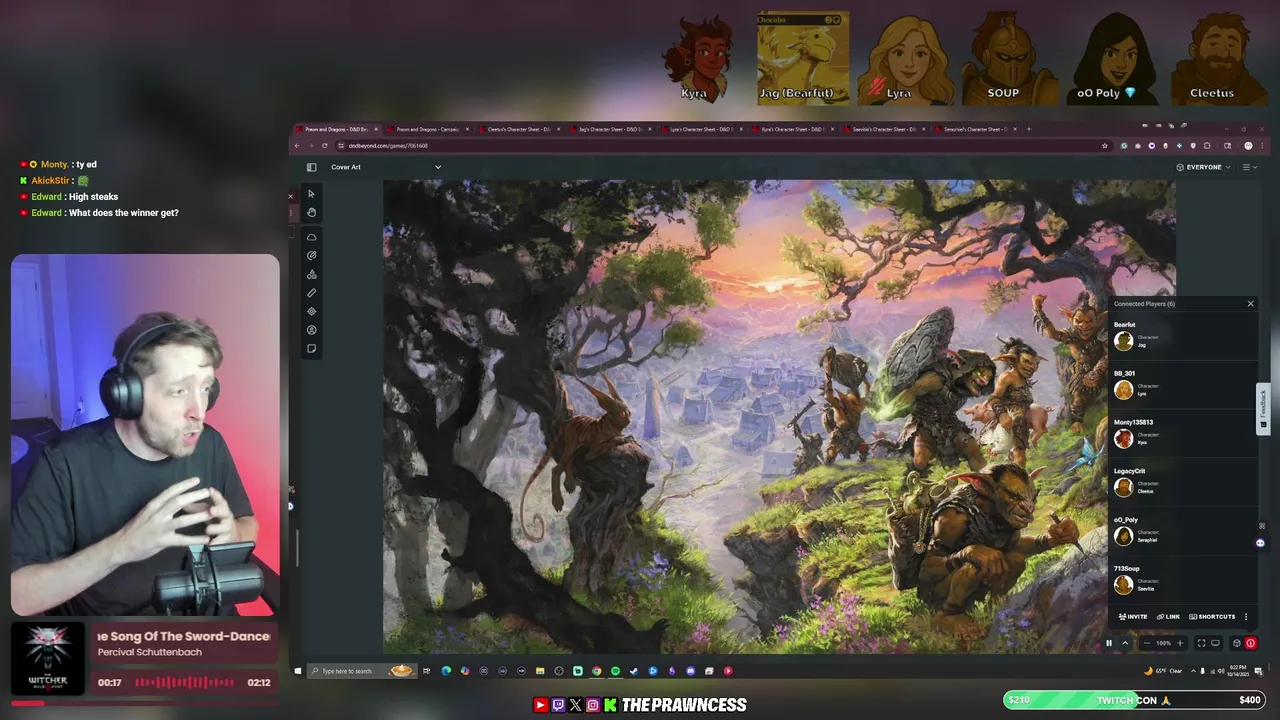This screenshot has width=1280, height=720.
Task: Select the pointer tool in Maps toolbar
Action: [x=311, y=194]
